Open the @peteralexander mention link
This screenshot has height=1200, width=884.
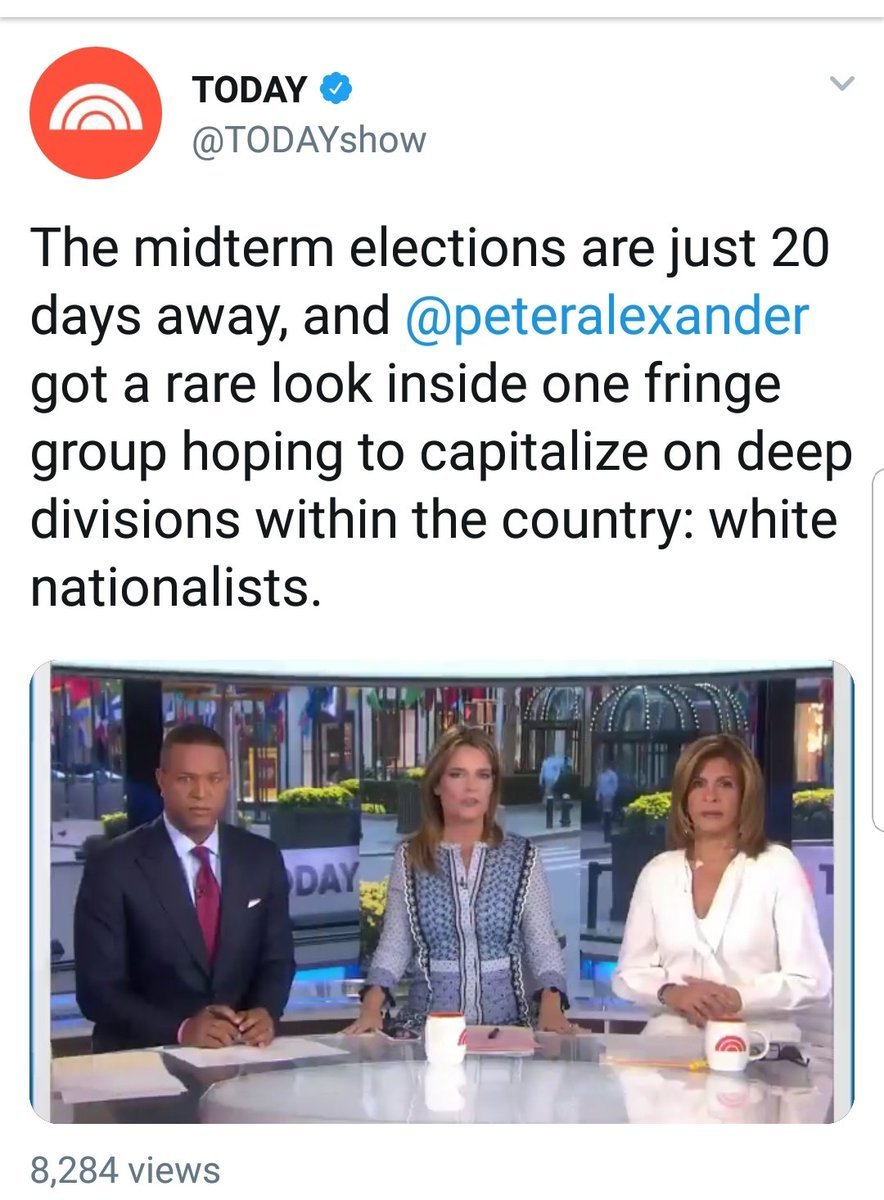pos(607,316)
